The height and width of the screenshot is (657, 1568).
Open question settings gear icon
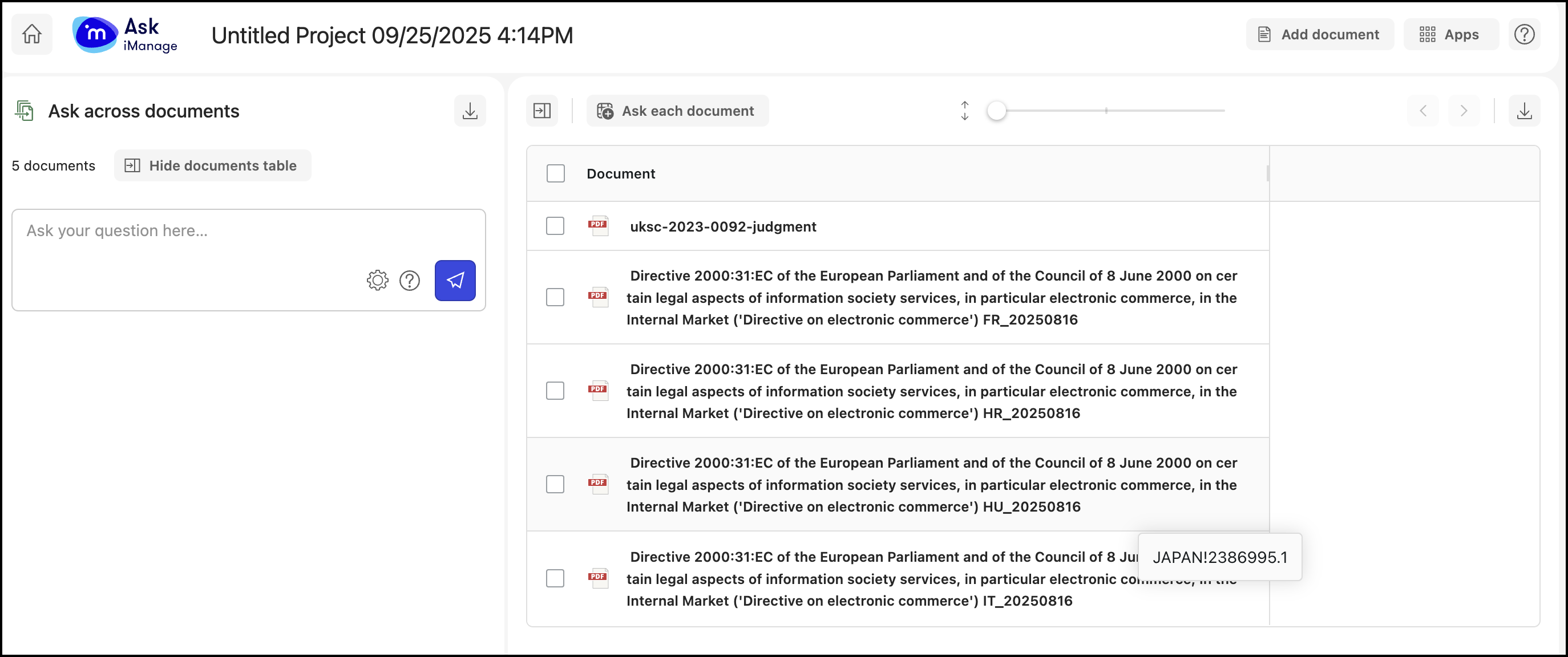click(377, 280)
